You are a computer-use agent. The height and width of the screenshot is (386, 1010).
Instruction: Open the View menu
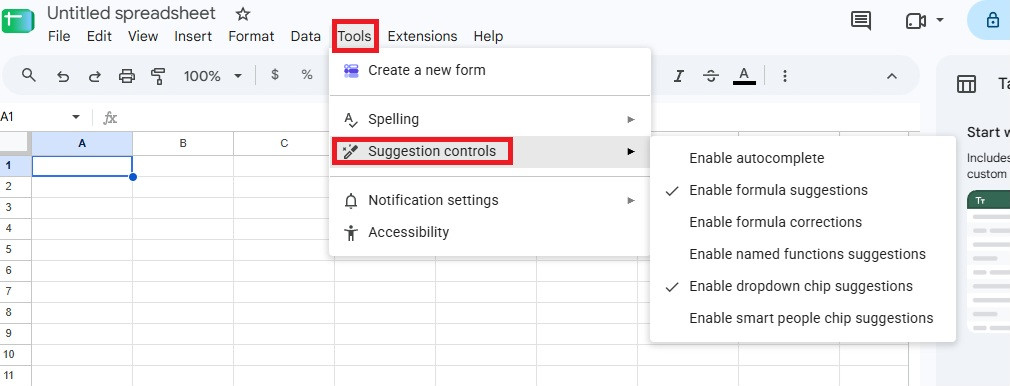(x=143, y=36)
